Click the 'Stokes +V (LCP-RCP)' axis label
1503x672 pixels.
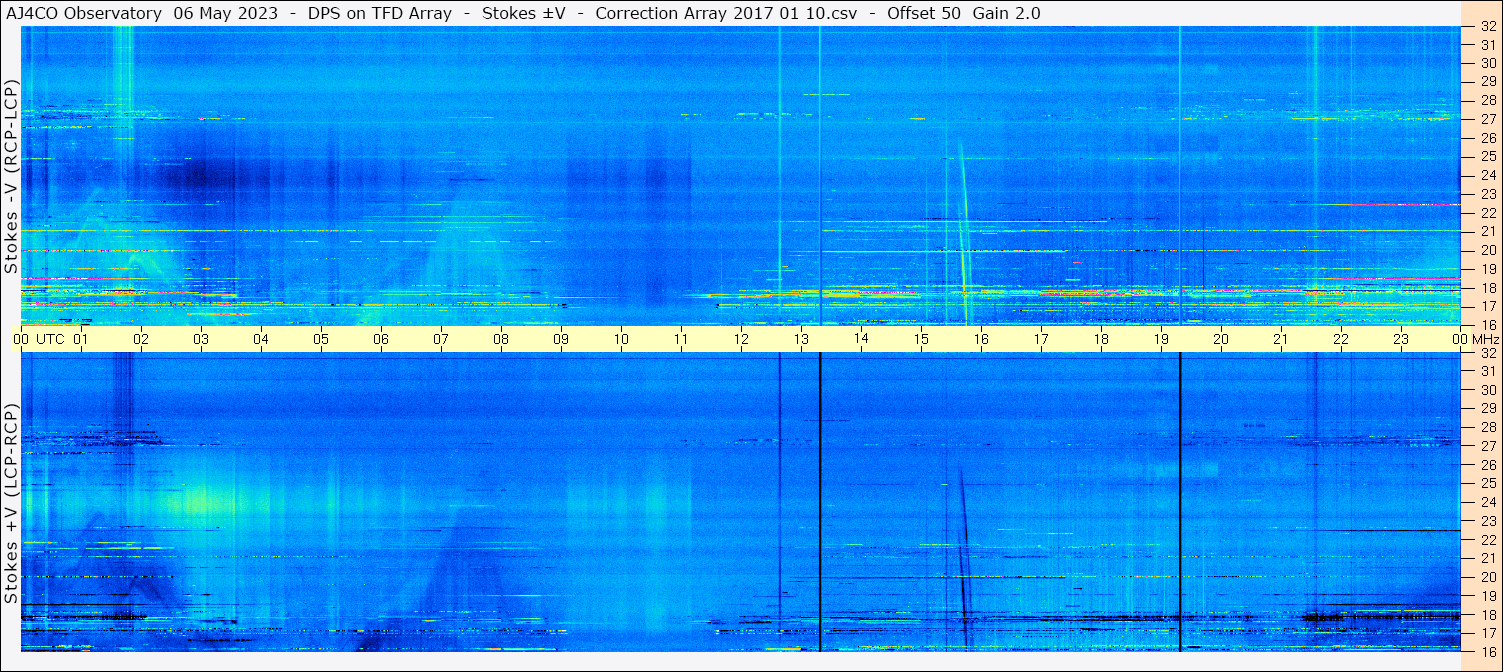pos(10,505)
